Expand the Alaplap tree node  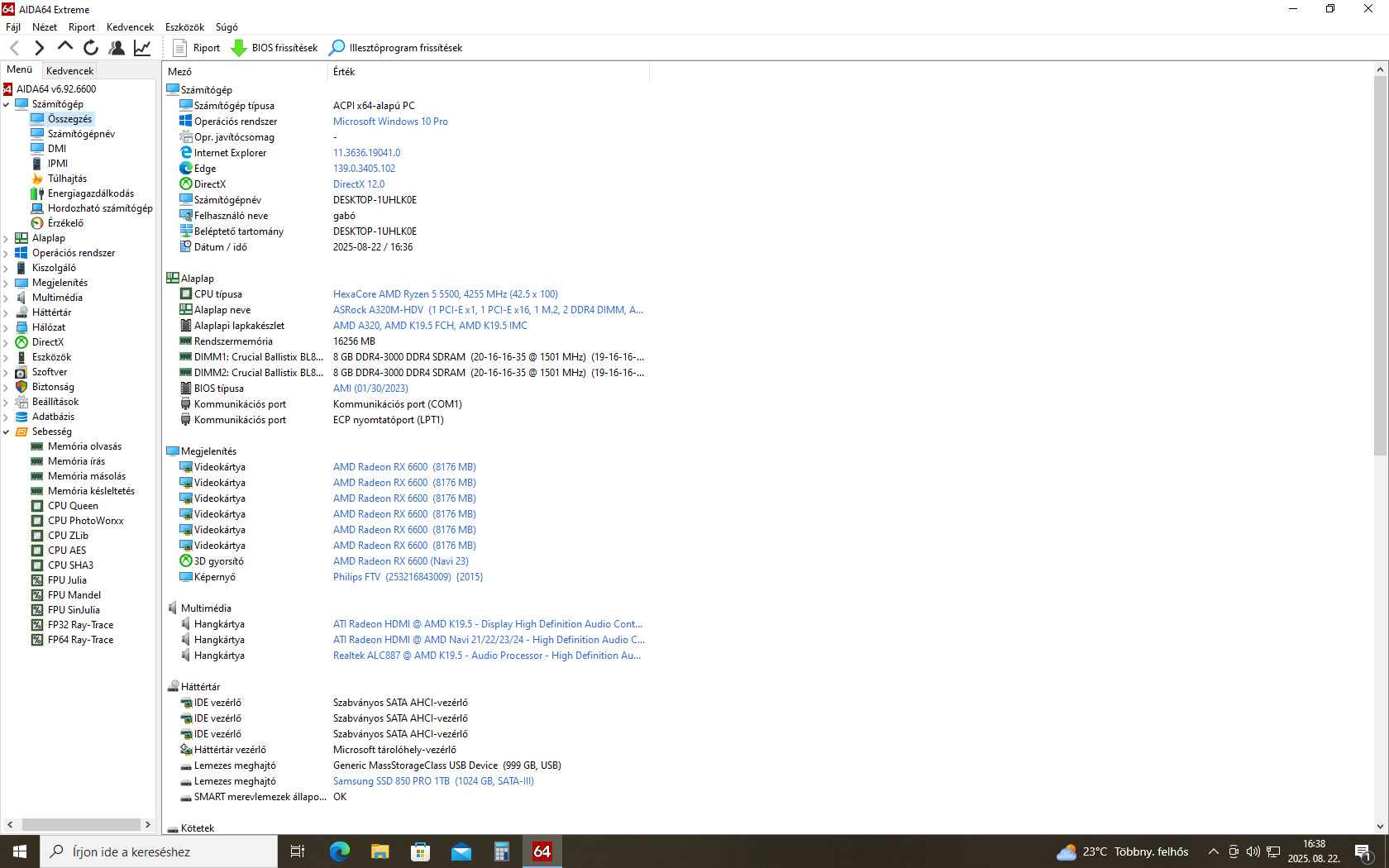pyautogui.click(x=7, y=238)
